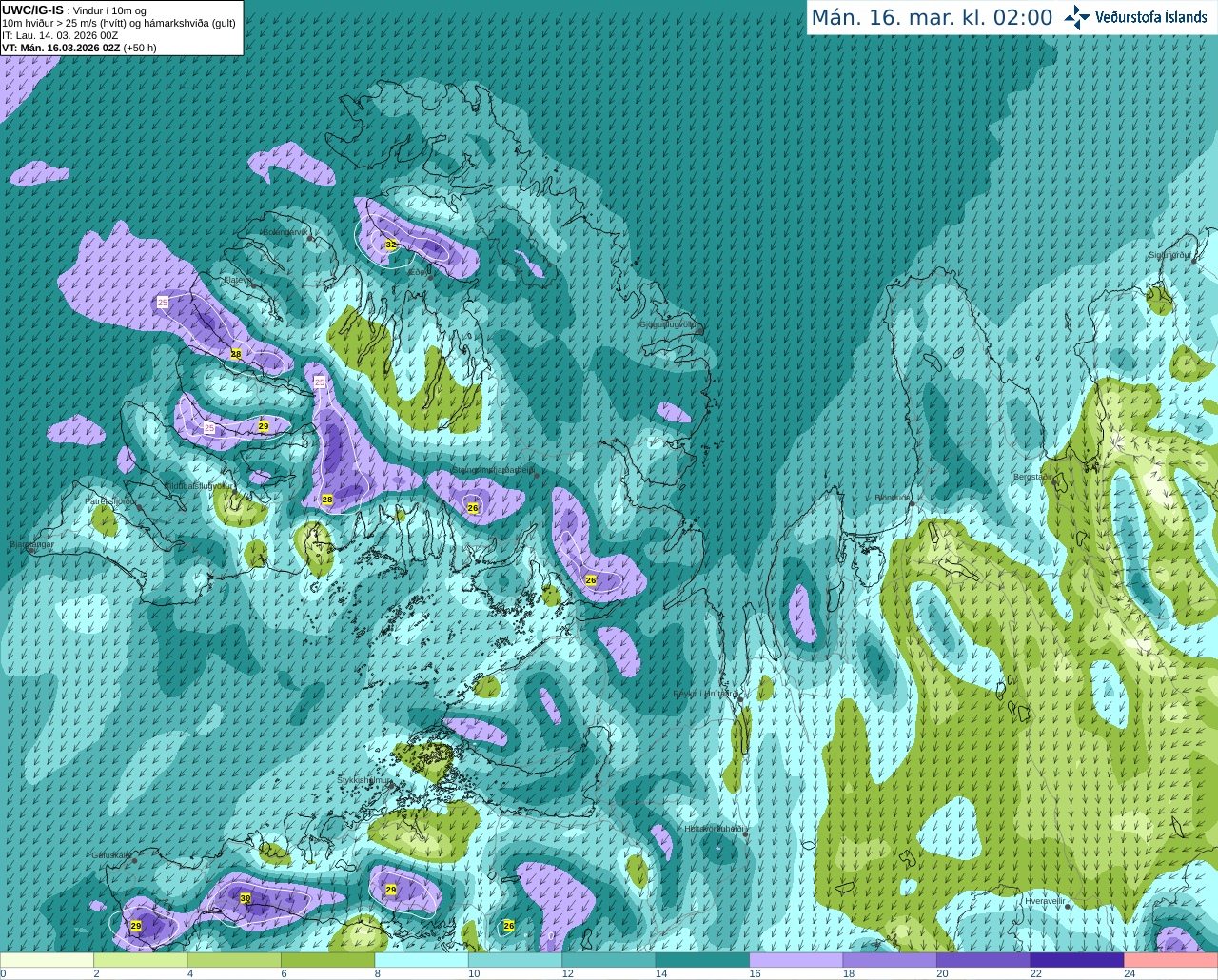Click the Holtavörðuheiði station label

tap(714, 829)
